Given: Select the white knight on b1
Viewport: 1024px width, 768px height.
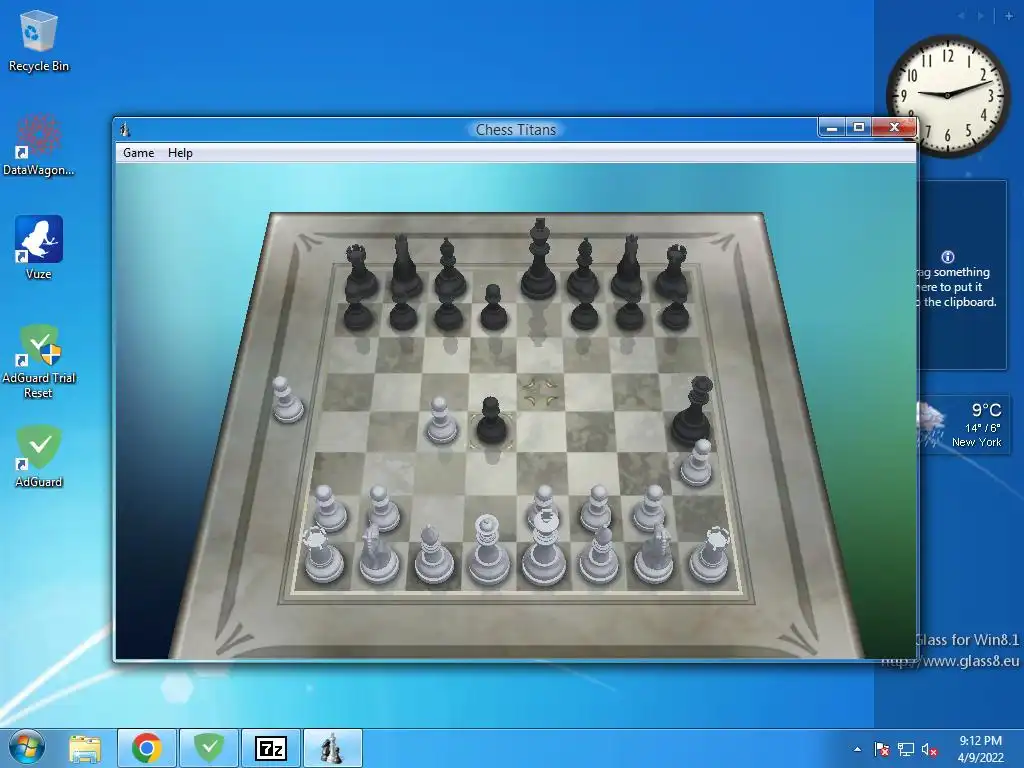Looking at the screenshot, I should (x=378, y=554).
